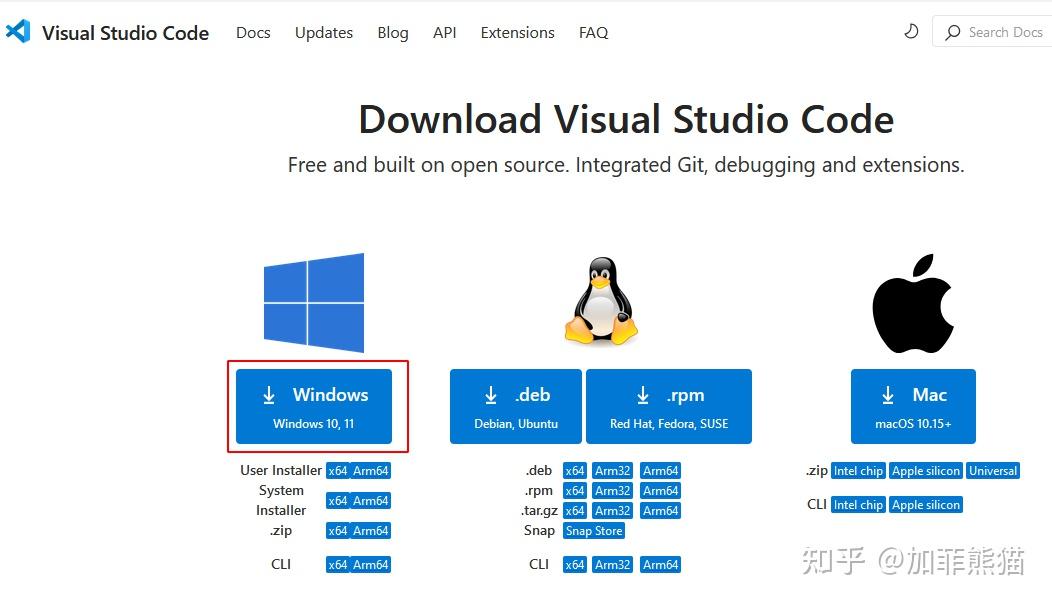Click the download arrow on the .deb button
Screen dimensions: 1052x604
[491, 395]
